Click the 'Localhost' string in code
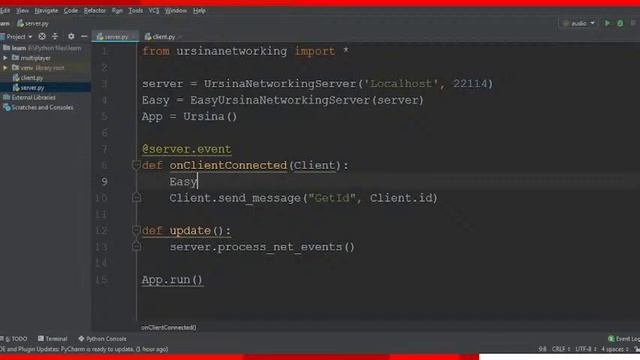 tap(400, 84)
